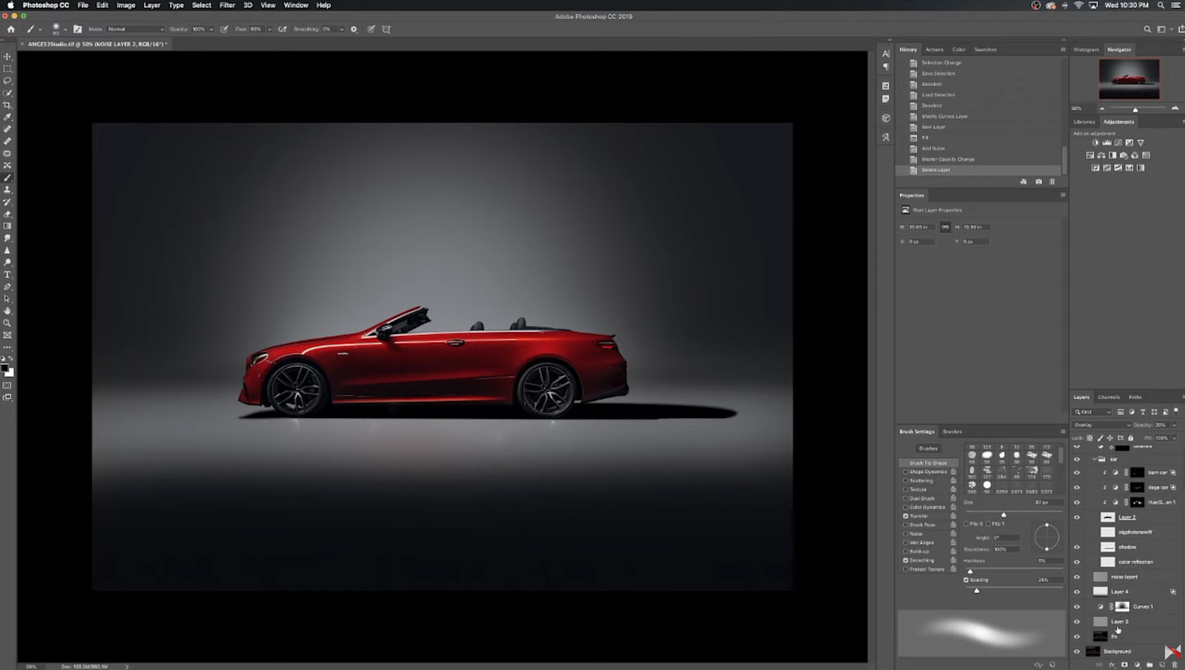The height and width of the screenshot is (670, 1185).
Task: Open the Overlay blend mode dropdown
Action: coord(1101,425)
